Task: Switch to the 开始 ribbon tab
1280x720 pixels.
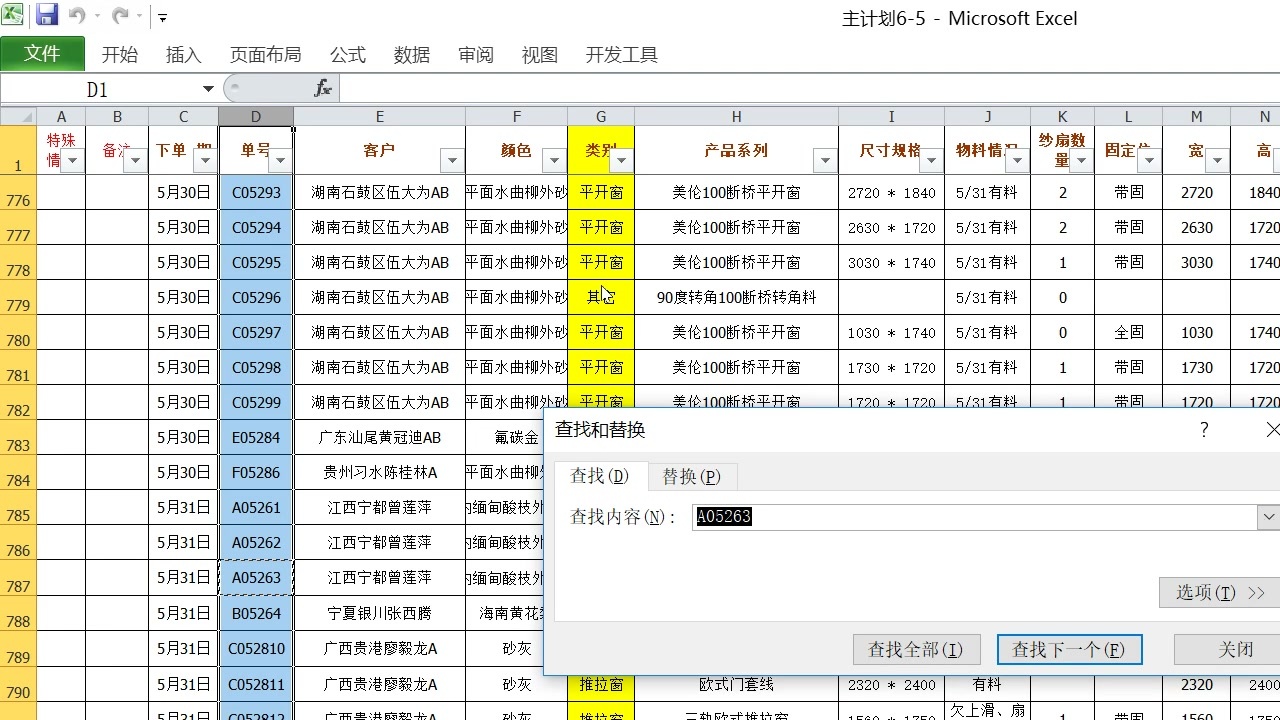Action: point(120,55)
